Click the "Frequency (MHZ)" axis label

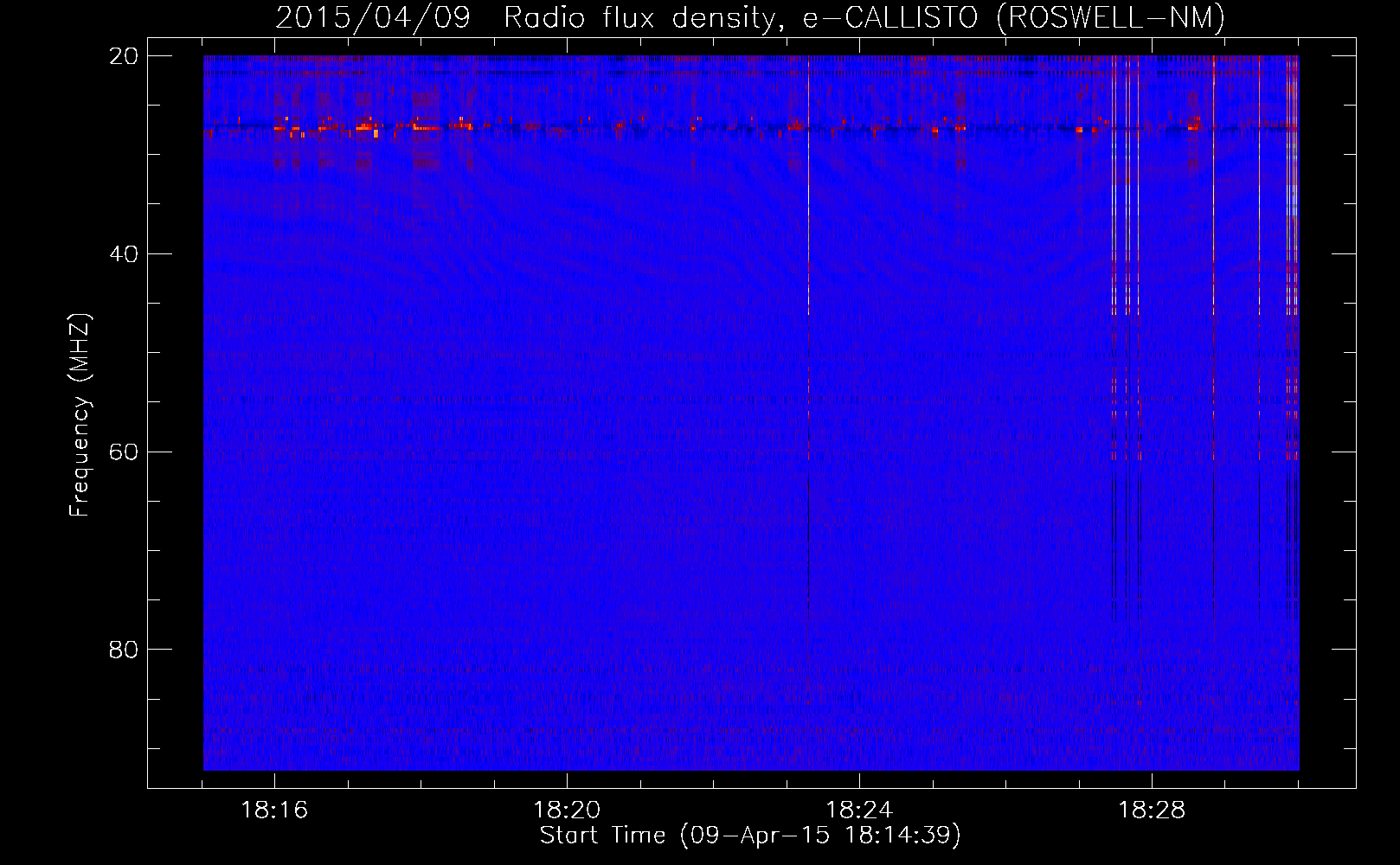pos(80,415)
